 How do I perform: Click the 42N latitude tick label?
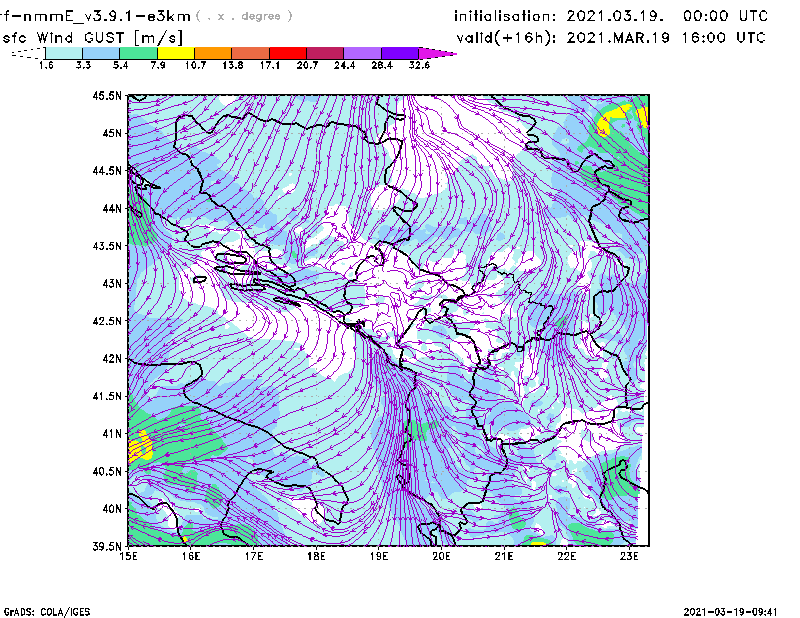pos(110,358)
